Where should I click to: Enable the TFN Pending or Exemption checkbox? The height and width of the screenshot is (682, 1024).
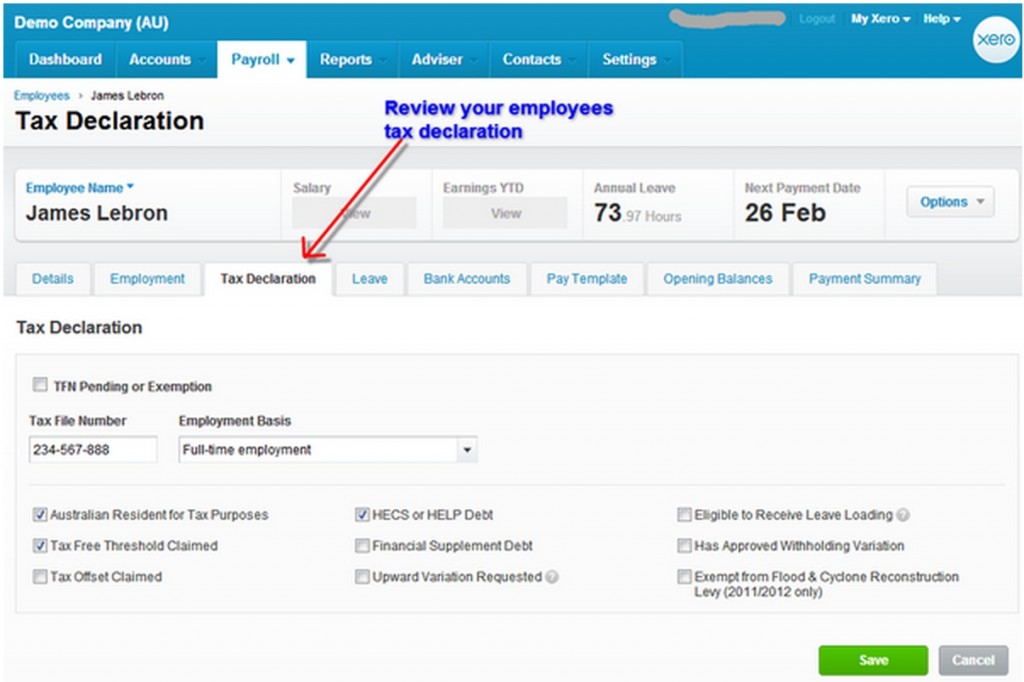coord(40,383)
